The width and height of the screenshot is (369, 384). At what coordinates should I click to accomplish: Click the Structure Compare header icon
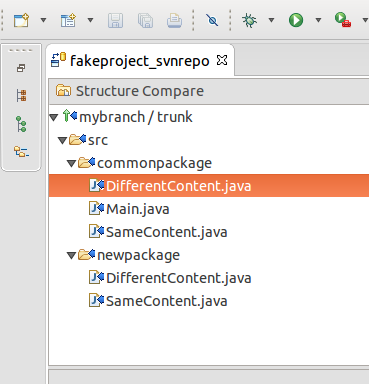click(63, 91)
